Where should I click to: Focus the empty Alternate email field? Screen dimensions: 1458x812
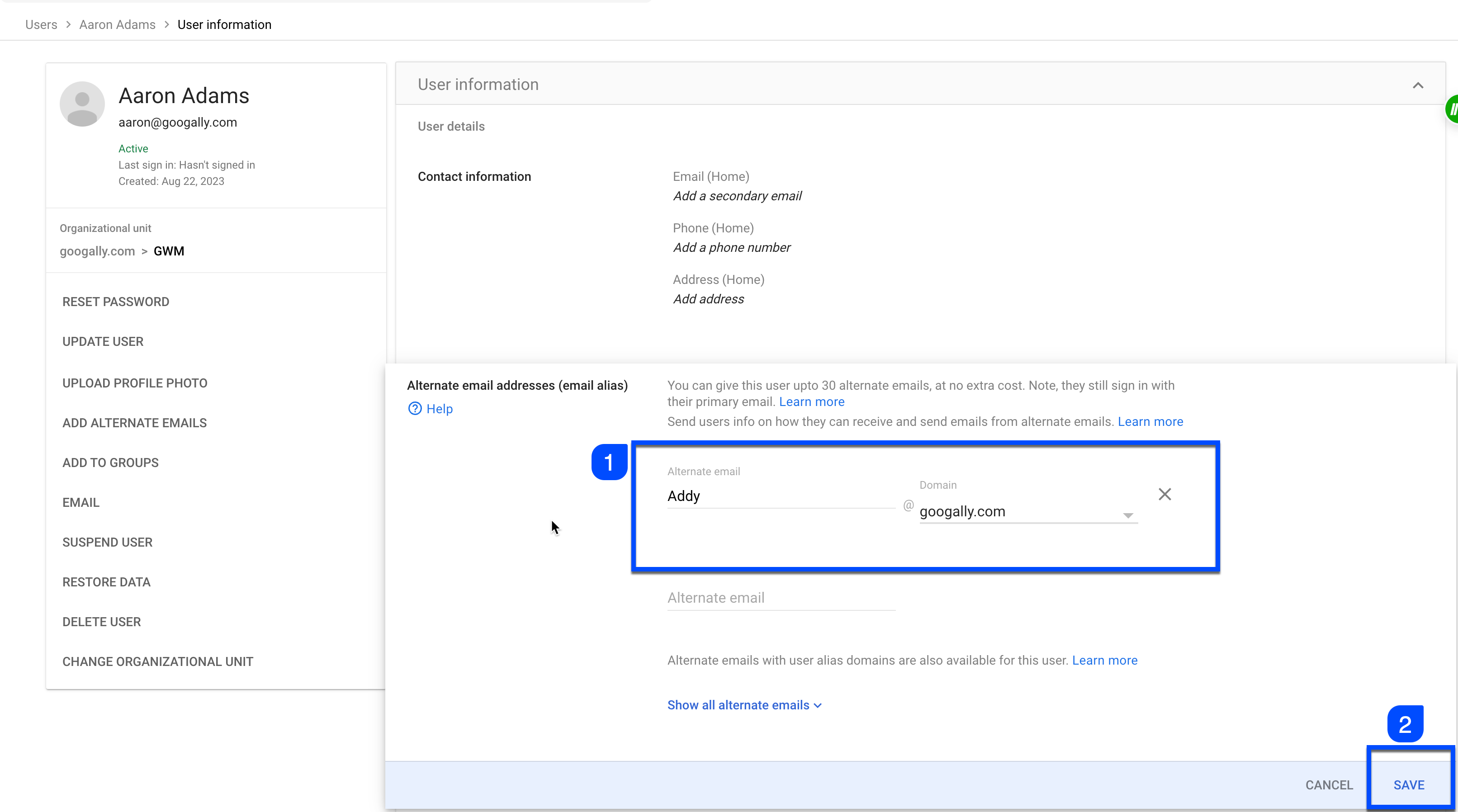(x=781, y=598)
